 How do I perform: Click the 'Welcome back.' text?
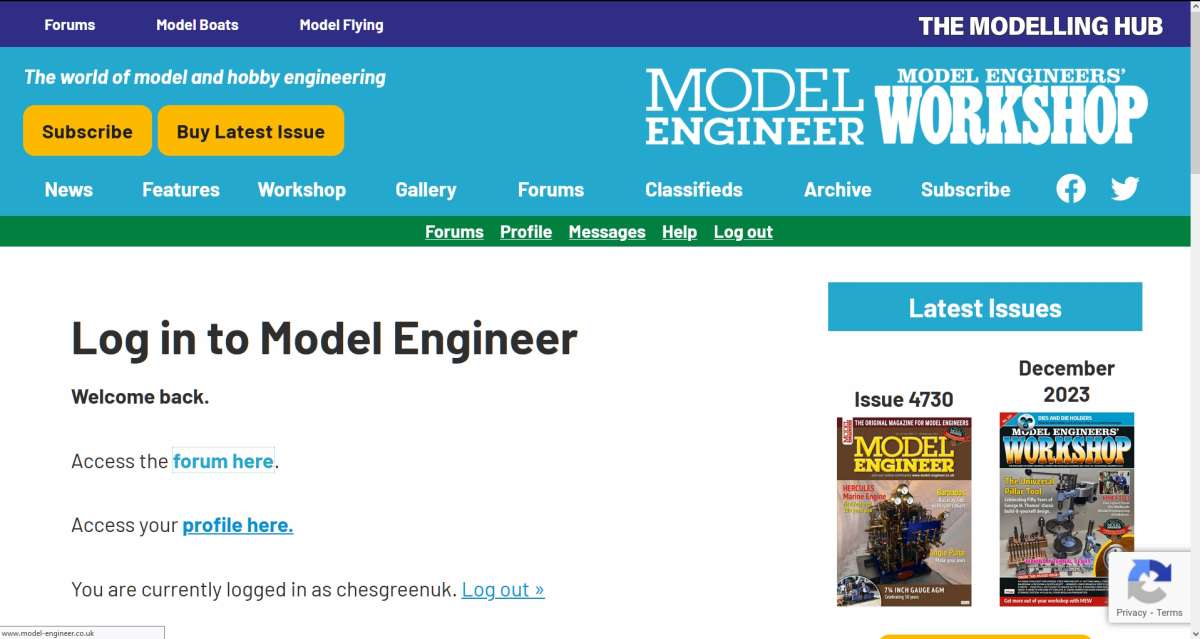tap(140, 397)
